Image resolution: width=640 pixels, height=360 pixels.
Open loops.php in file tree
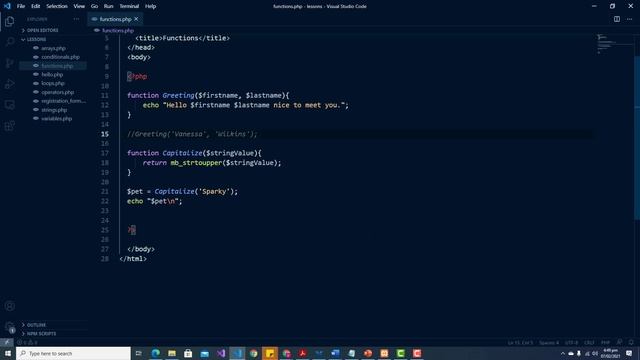coord(53,83)
